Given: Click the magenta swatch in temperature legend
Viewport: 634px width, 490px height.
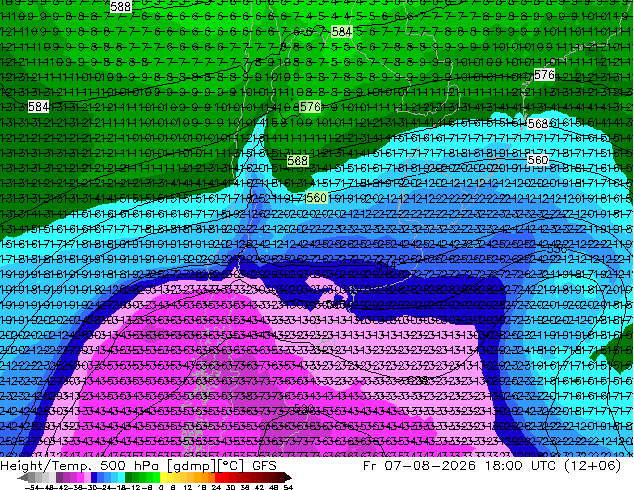Looking at the screenshot, I should point(80,478).
